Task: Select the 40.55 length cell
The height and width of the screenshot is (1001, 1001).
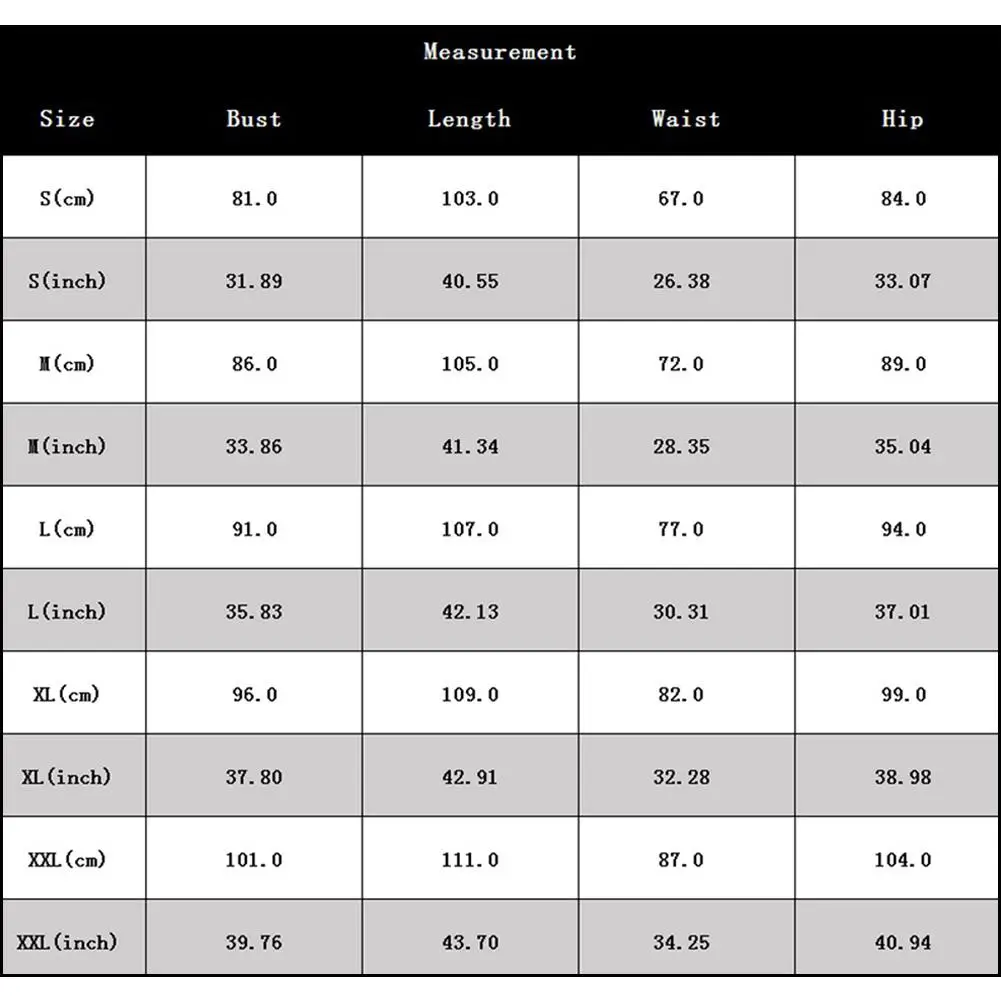Action: [470, 281]
